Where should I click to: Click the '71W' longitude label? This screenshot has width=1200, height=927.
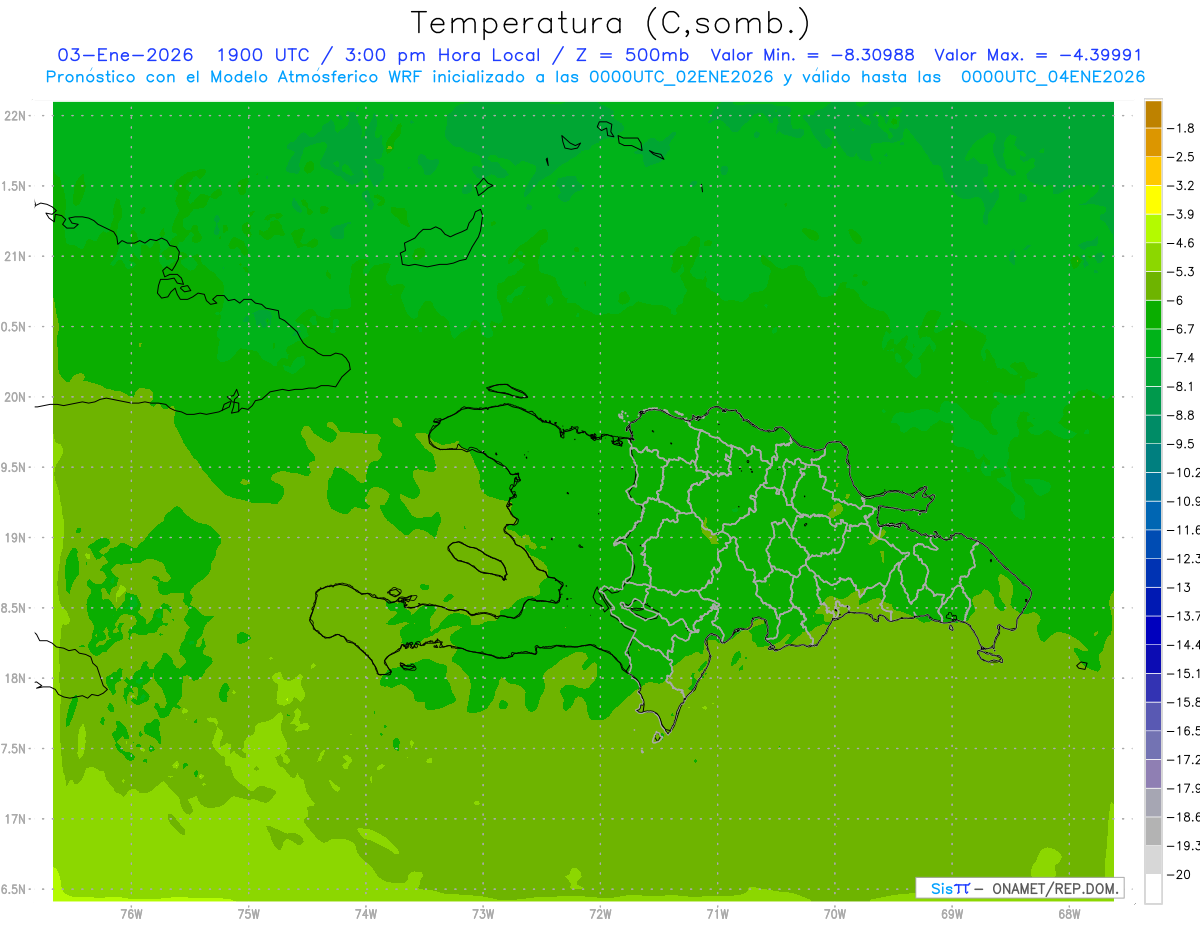[x=717, y=913]
